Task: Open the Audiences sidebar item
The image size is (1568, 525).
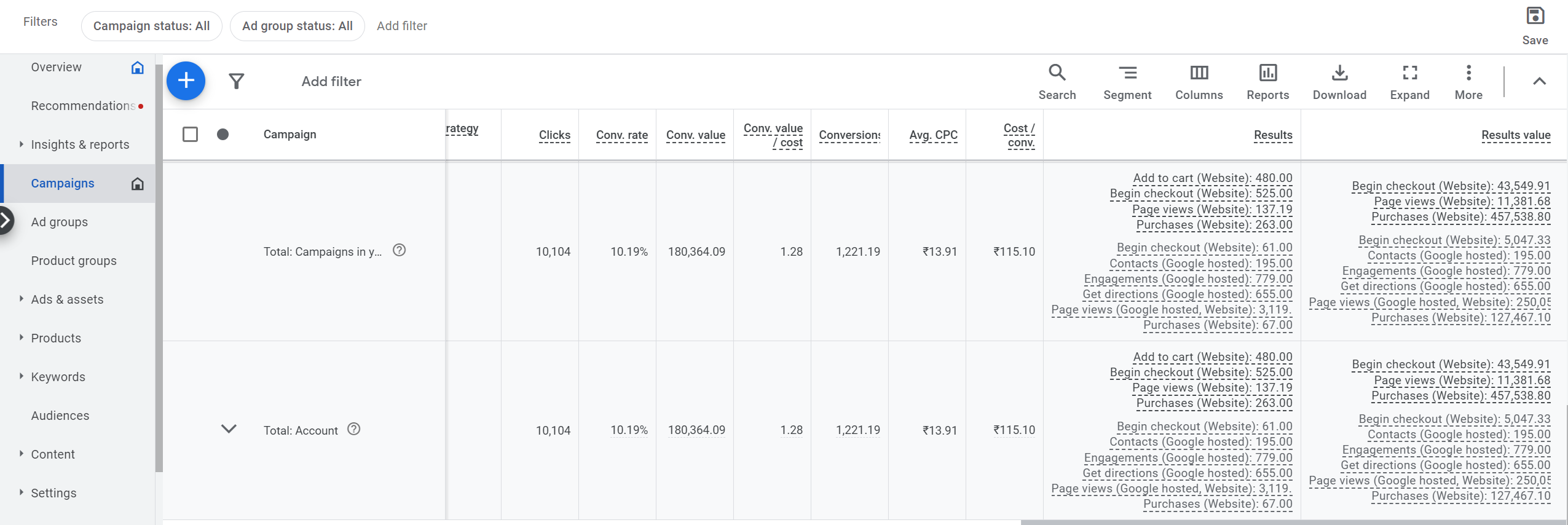Action: (x=60, y=416)
